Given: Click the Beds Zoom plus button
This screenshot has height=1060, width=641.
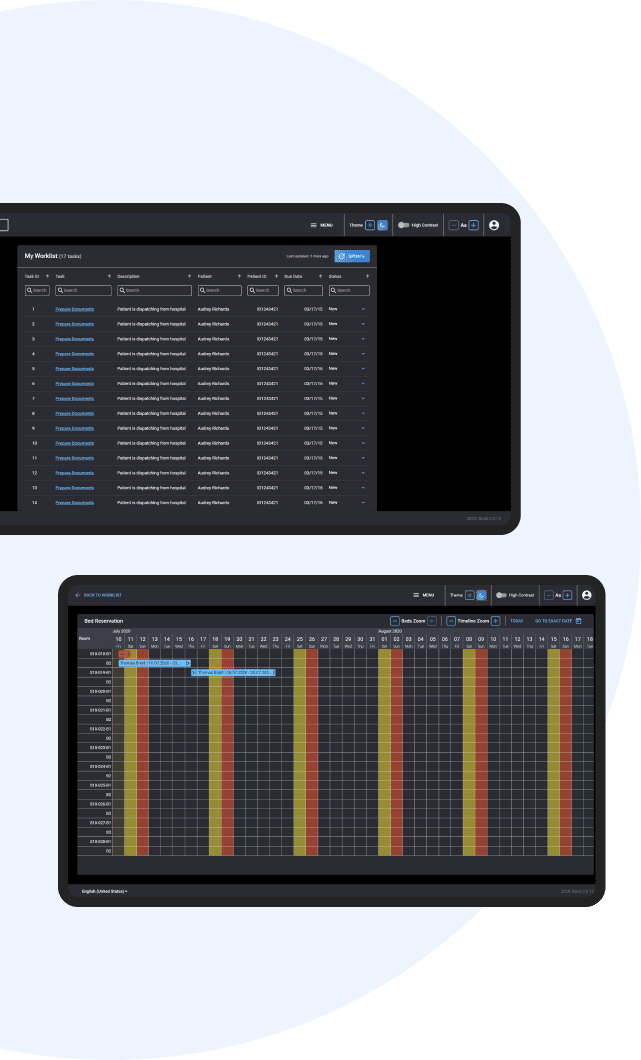Looking at the screenshot, I should [431, 621].
